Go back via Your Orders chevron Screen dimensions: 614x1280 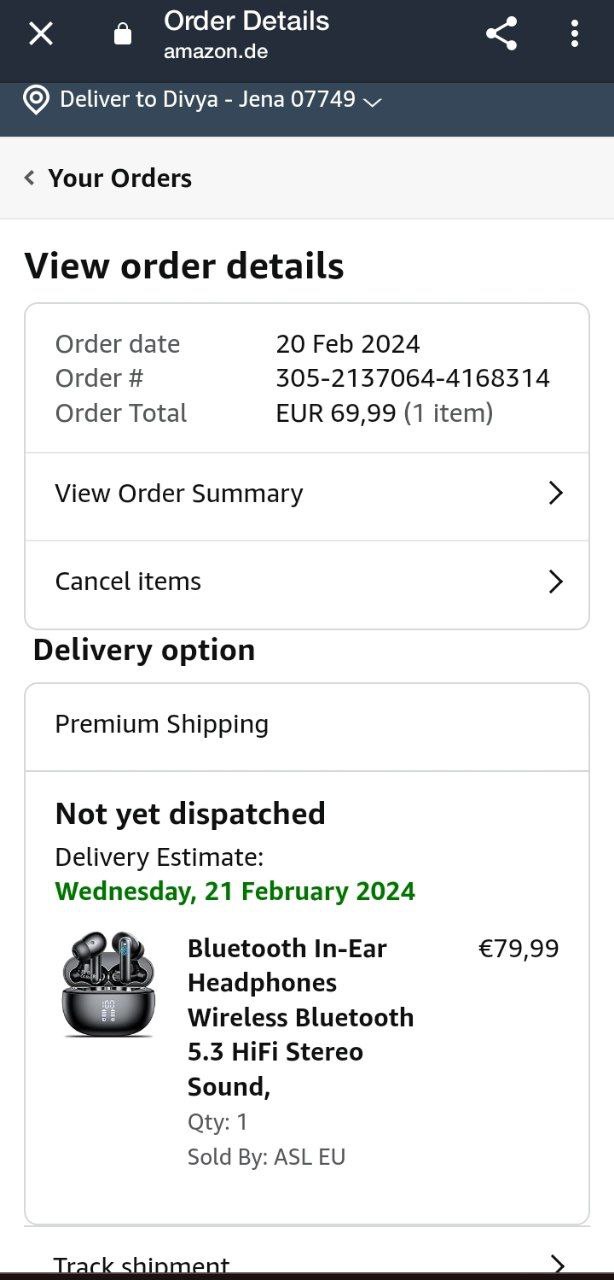[x=30, y=178]
